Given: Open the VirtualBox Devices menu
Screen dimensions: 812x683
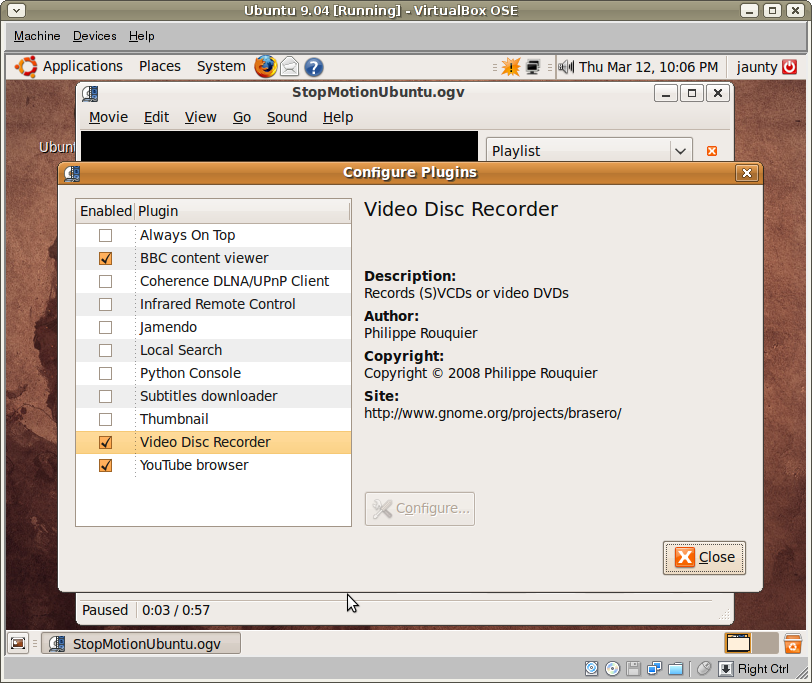Looking at the screenshot, I should 94,36.
